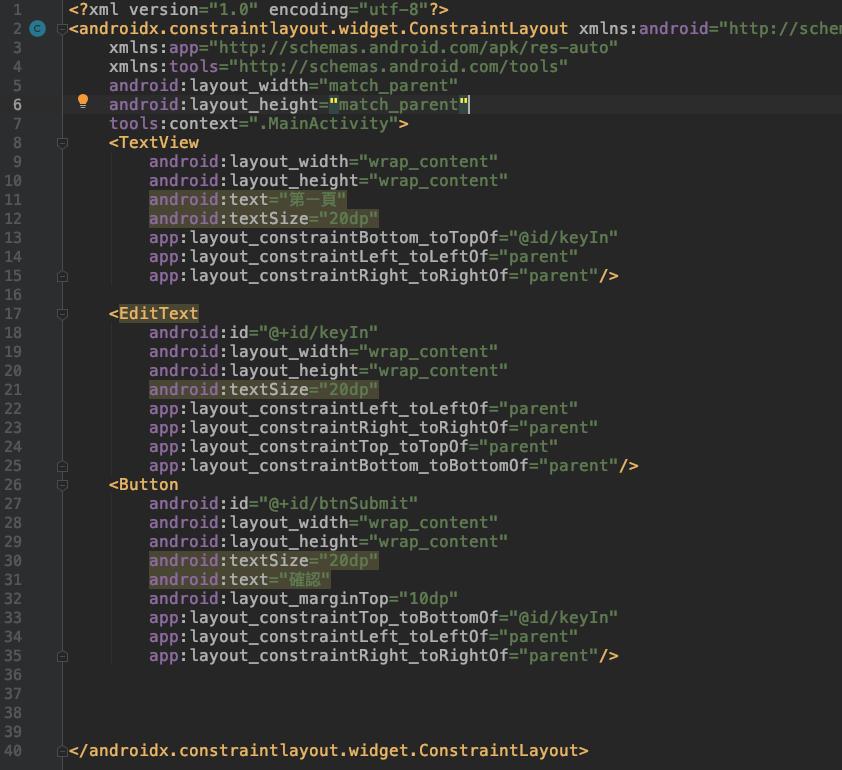Click the opening EditText tag name
Image resolution: width=842 pixels, height=770 pixels.
[x=158, y=314]
